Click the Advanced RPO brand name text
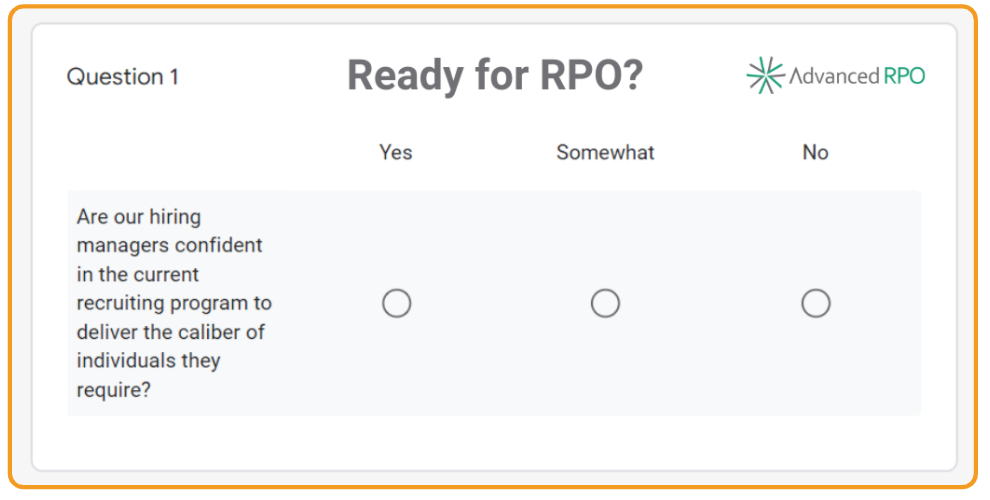 point(857,76)
